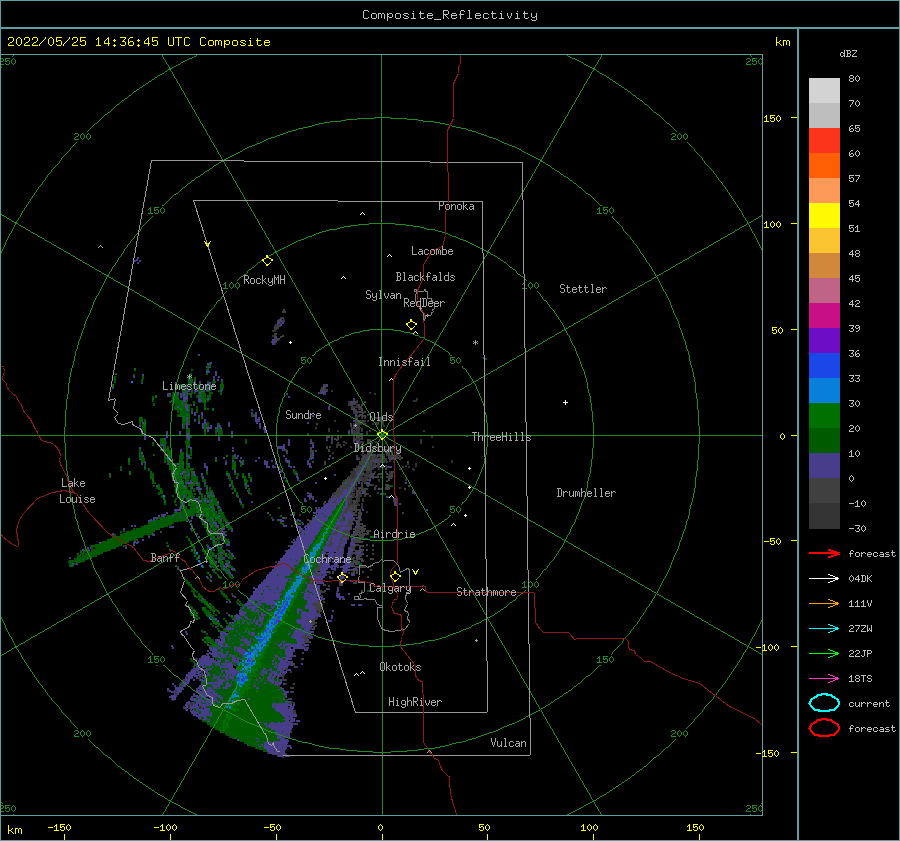This screenshot has height=841, width=900.
Task: Click the yellow diamond marker south of RedDeer
Action: (x=411, y=325)
